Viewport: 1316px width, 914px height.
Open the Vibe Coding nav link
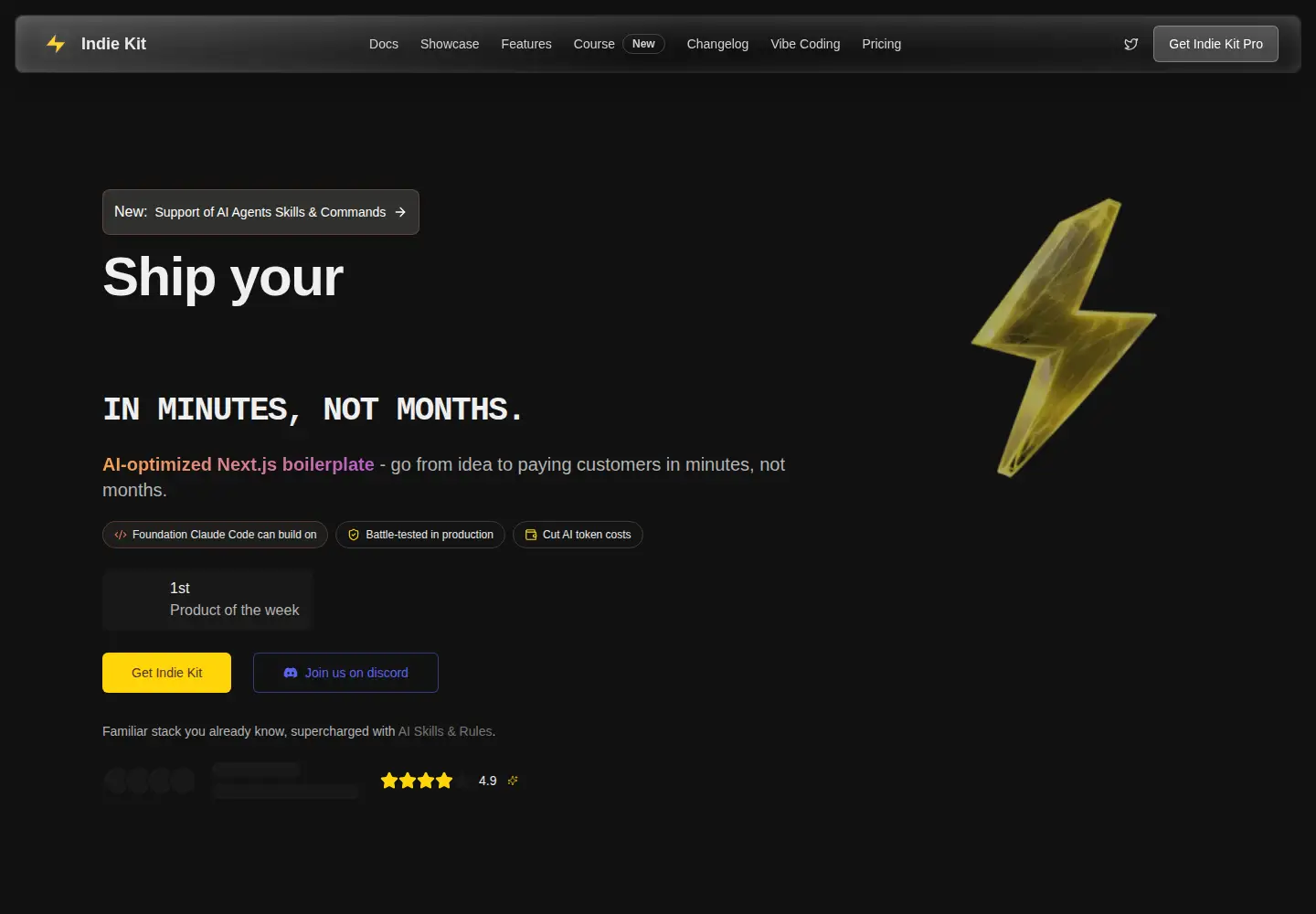click(805, 44)
